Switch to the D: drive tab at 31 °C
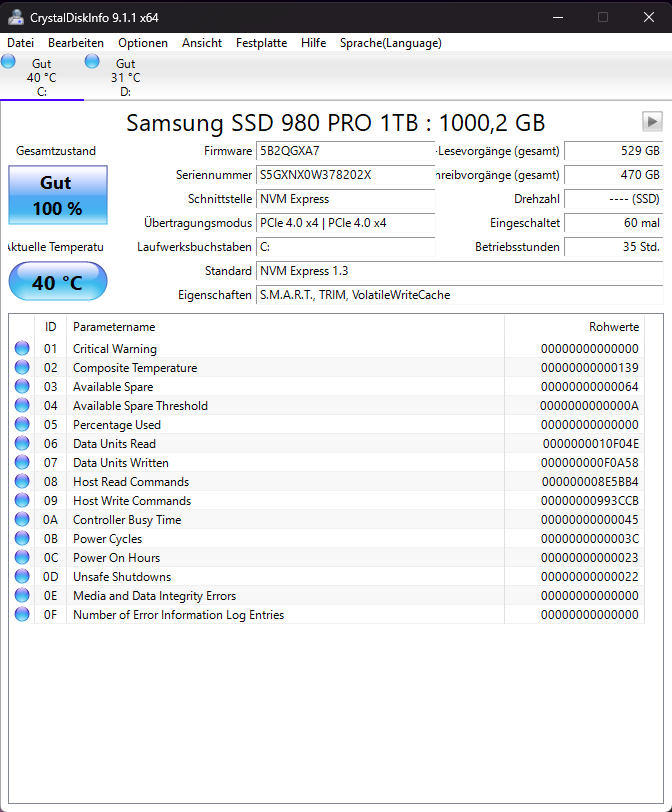 pyautogui.click(x=126, y=77)
